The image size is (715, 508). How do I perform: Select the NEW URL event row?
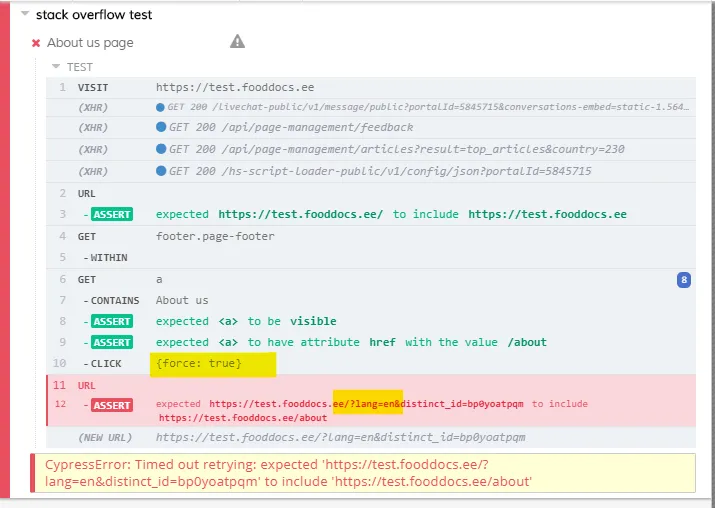coord(340,437)
